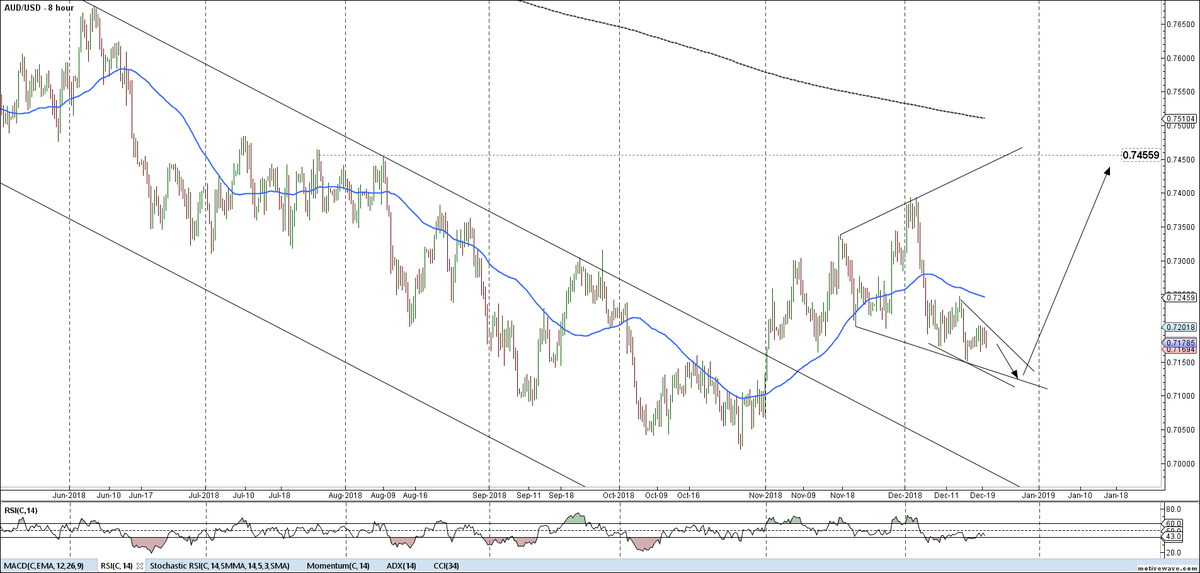Open the Momentum(C,14) tab
The width and height of the screenshot is (1200, 573).
point(338,566)
